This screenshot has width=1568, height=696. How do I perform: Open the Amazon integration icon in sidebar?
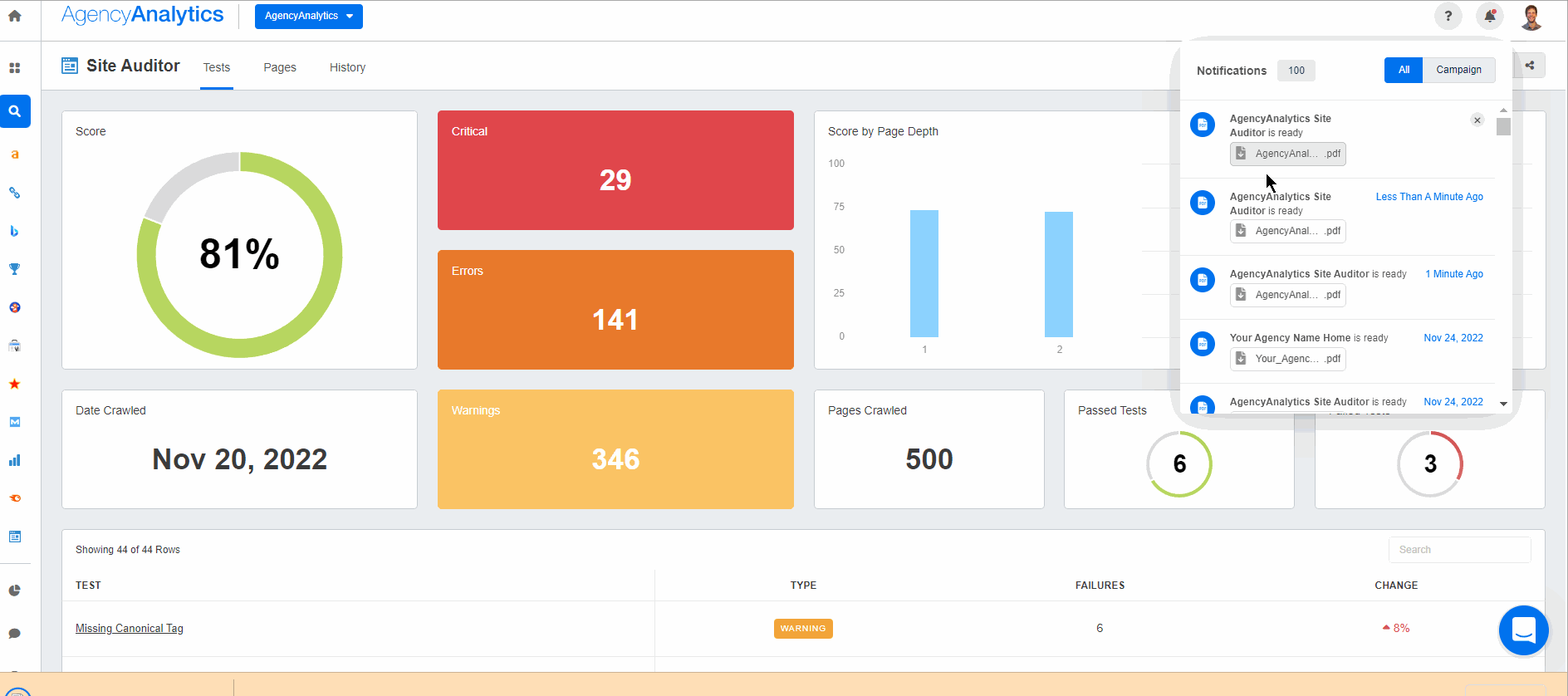click(14, 154)
